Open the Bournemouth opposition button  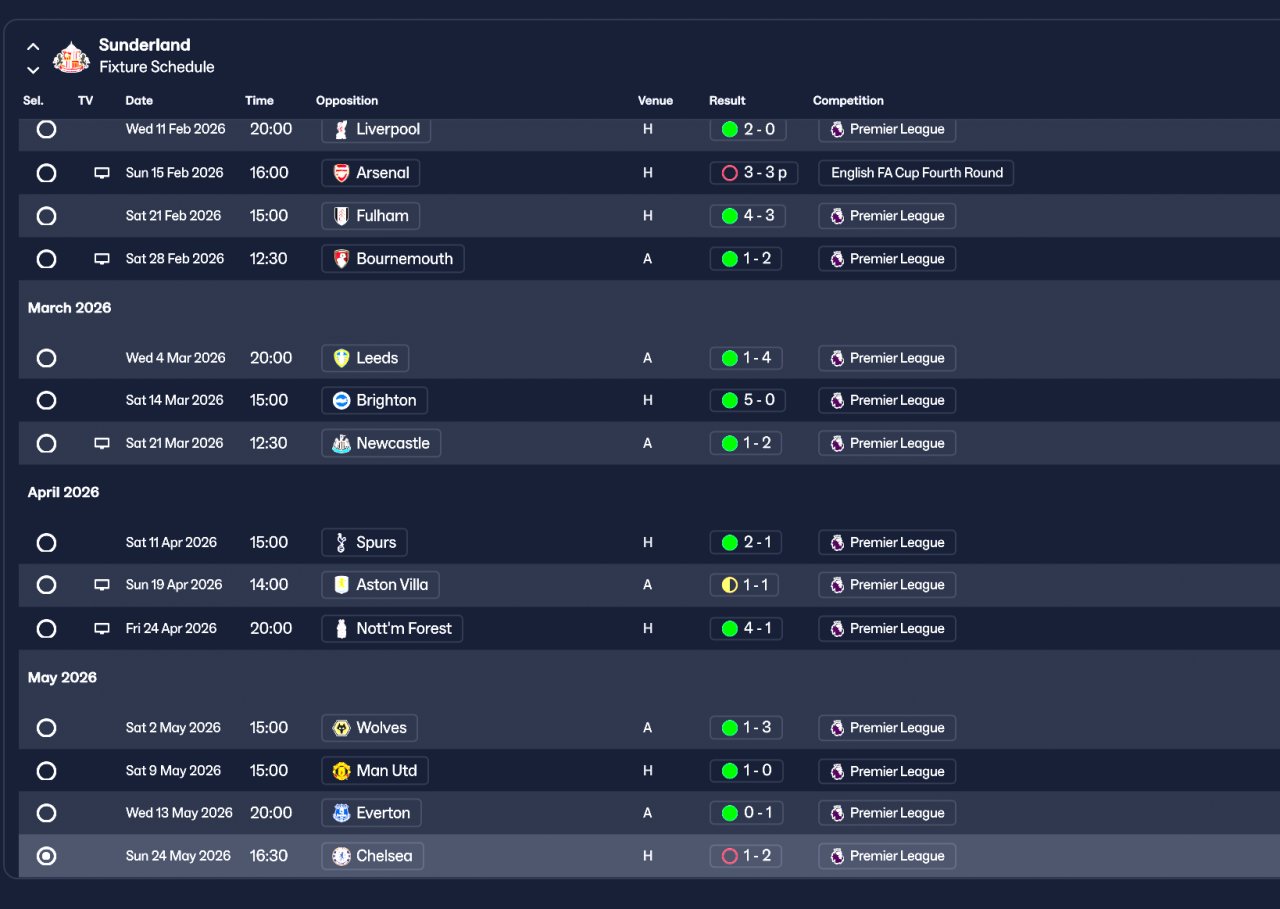pos(393,259)
